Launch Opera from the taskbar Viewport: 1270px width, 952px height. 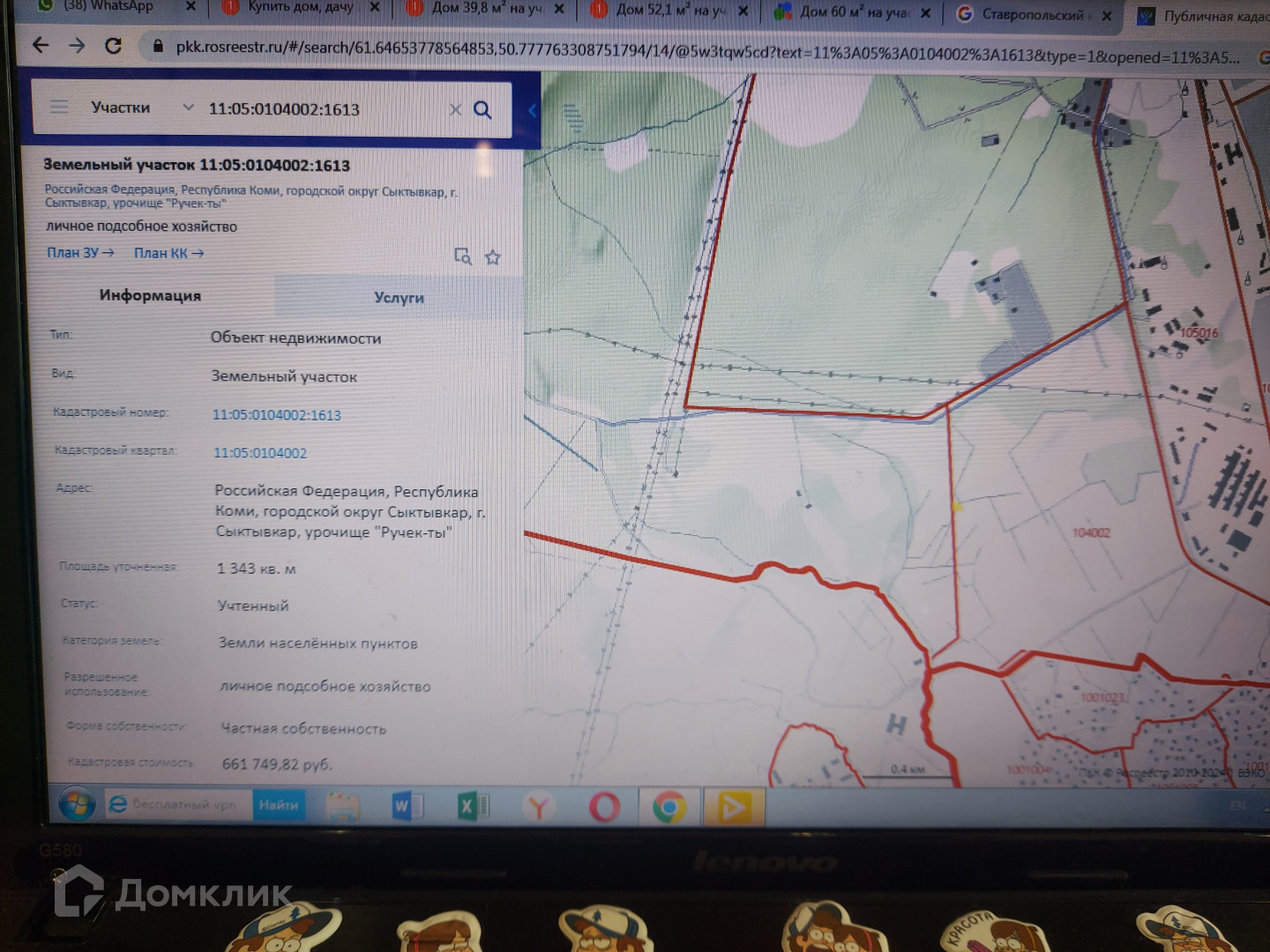(x=604, y=807)
